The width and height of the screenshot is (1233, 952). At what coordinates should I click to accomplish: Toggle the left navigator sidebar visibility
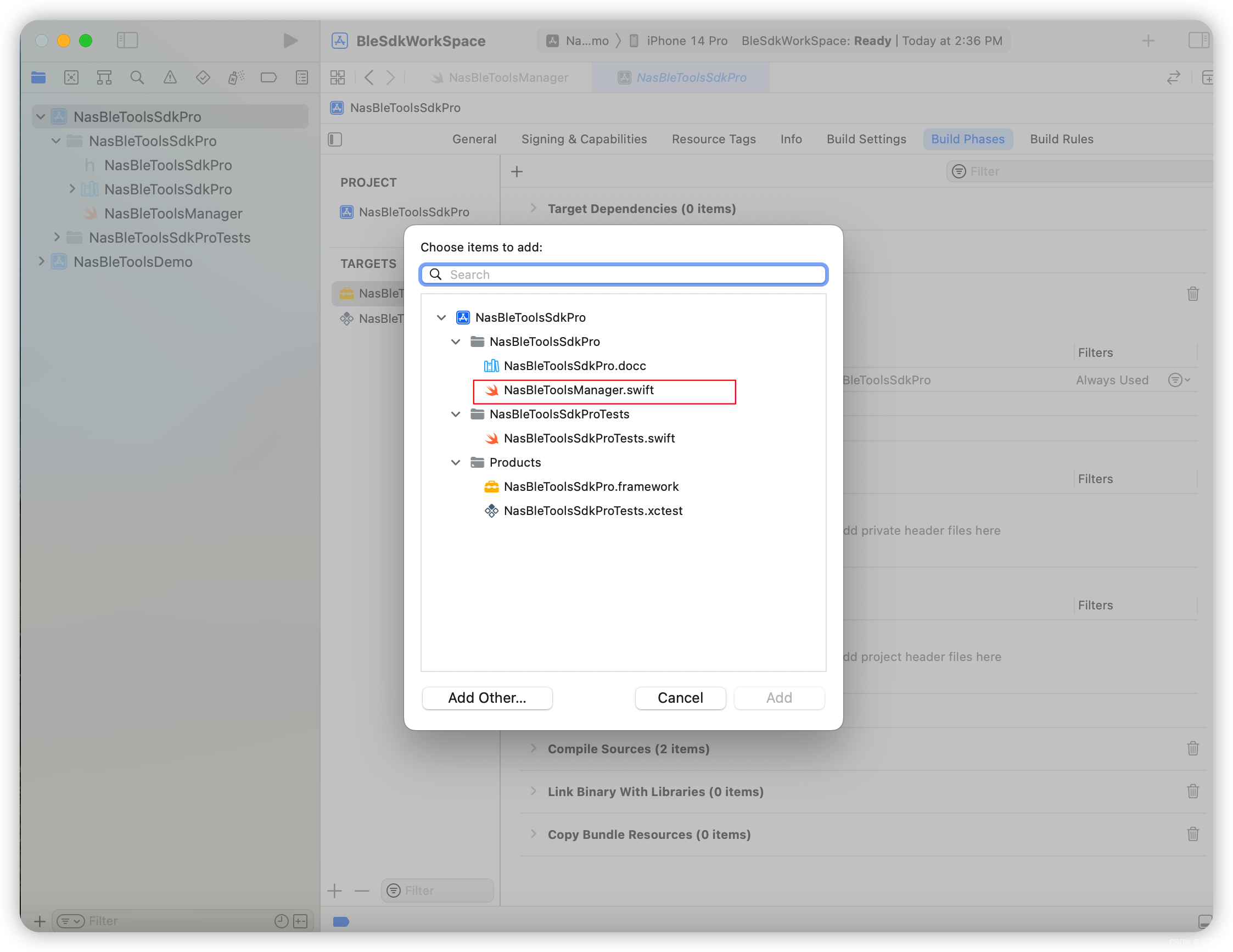[x=127, y=40]
